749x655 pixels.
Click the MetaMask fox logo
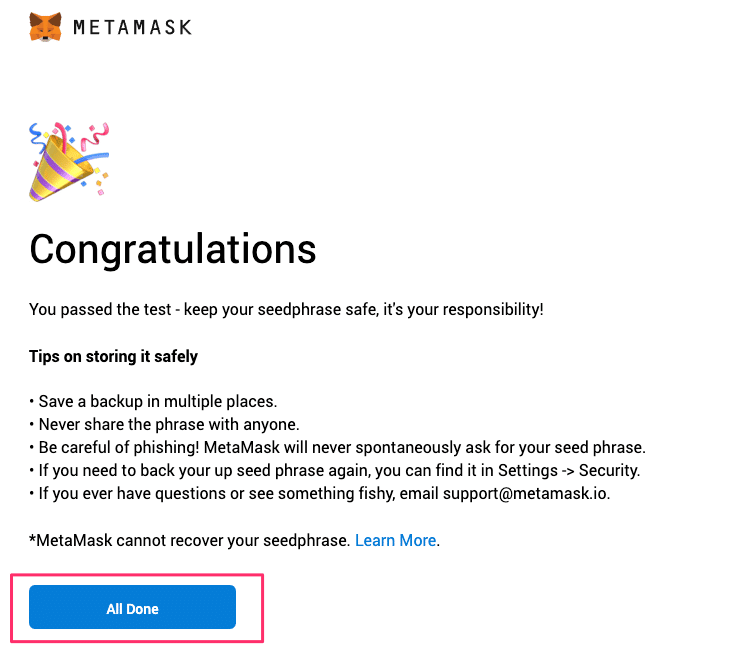(x=44, y=27)
